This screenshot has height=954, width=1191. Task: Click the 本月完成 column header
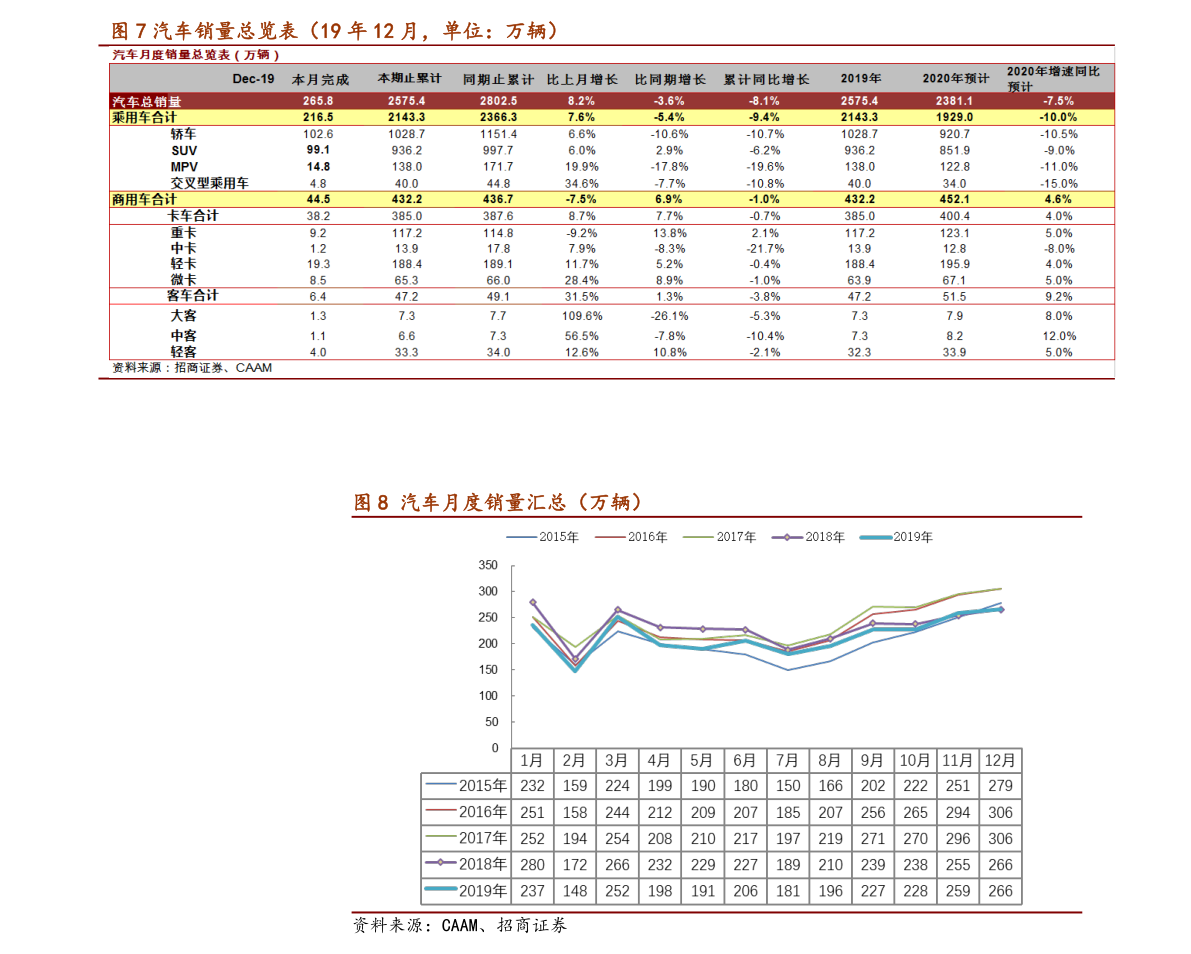point(320,79)
